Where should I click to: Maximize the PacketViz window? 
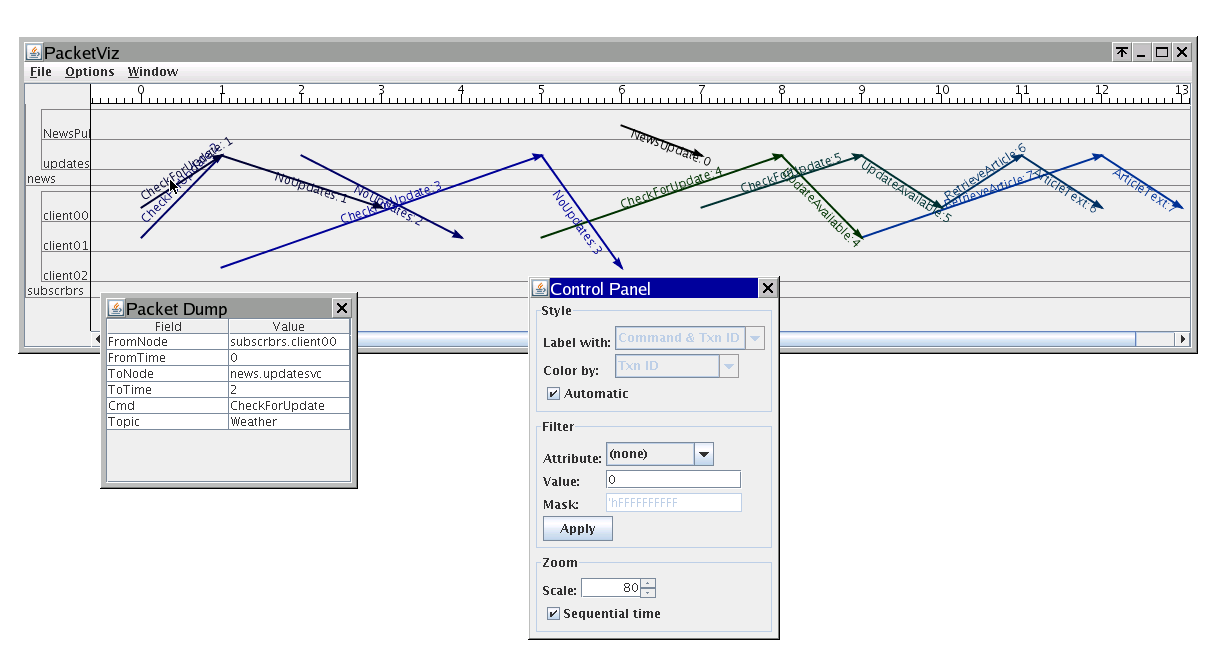(1161, 53)
